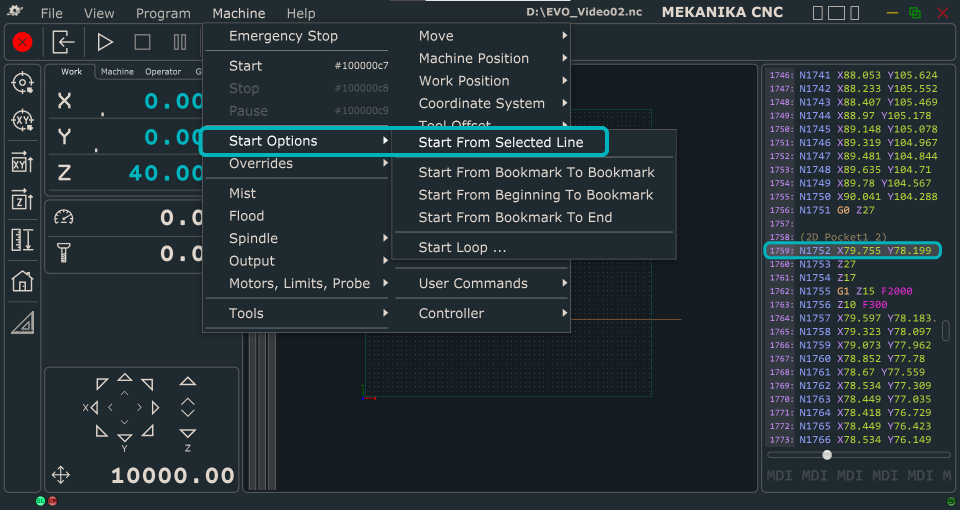Image resolution: width=960 pixels, height=510 pixels.
Task: Click the XY zero crosshair sidebar icon
Action: (23, 121)
